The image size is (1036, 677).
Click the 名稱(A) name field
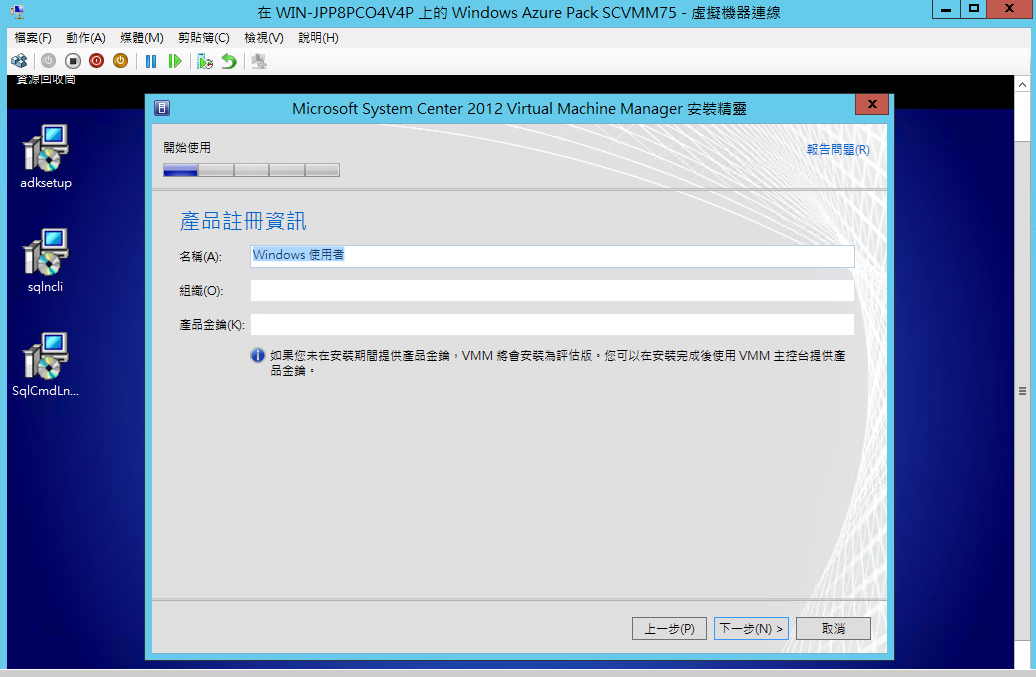pos(552,256)
